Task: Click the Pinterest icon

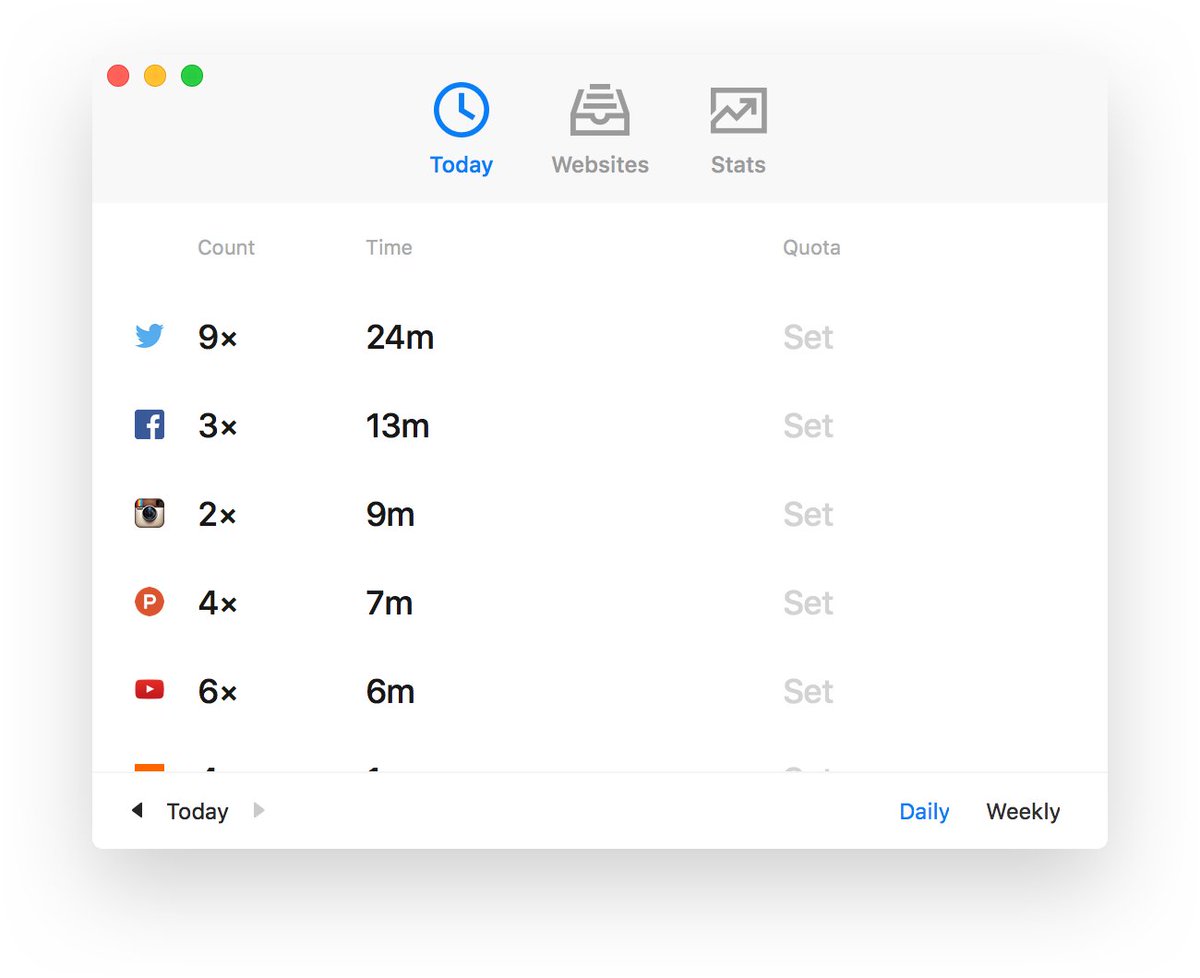Action: (149, 601)
